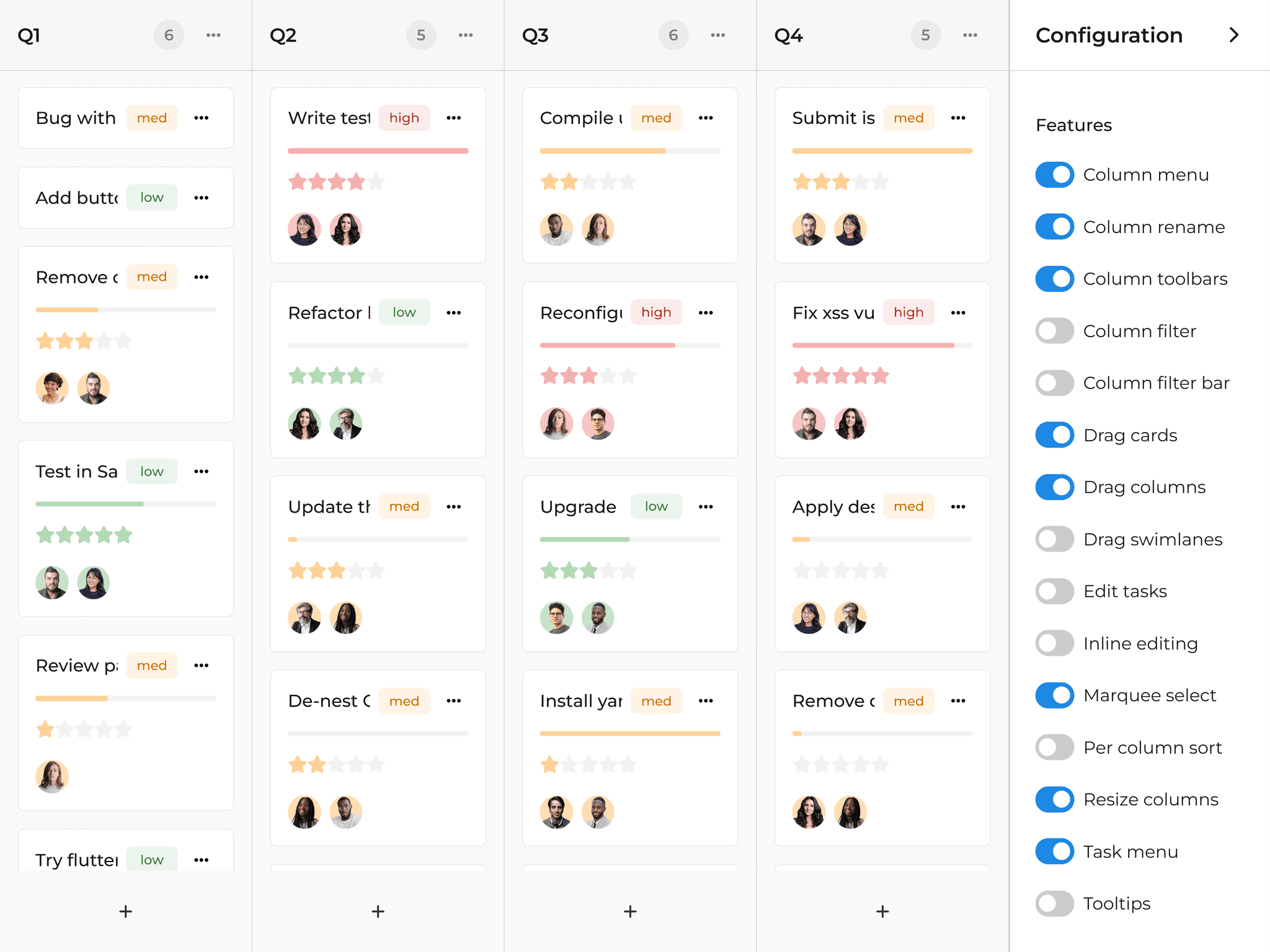
Task: Click the avatar on 'Review pa' card
Action: click(x=52, y=776)
